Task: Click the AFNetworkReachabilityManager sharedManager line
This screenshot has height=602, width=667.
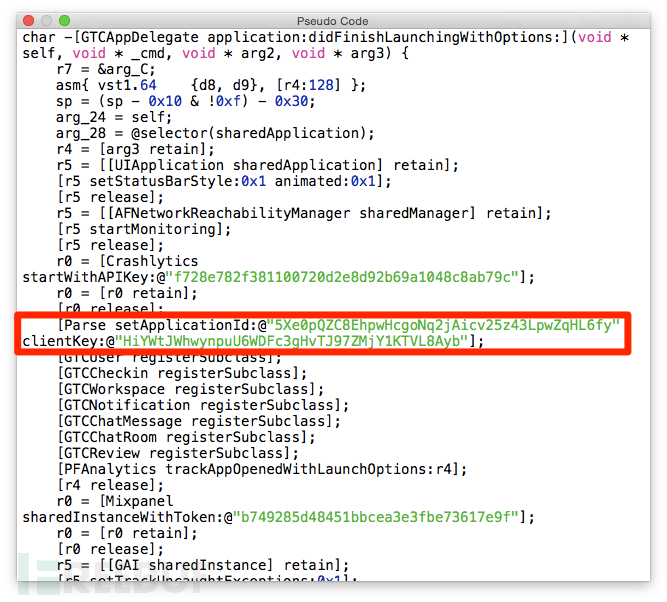Action: 303,213
